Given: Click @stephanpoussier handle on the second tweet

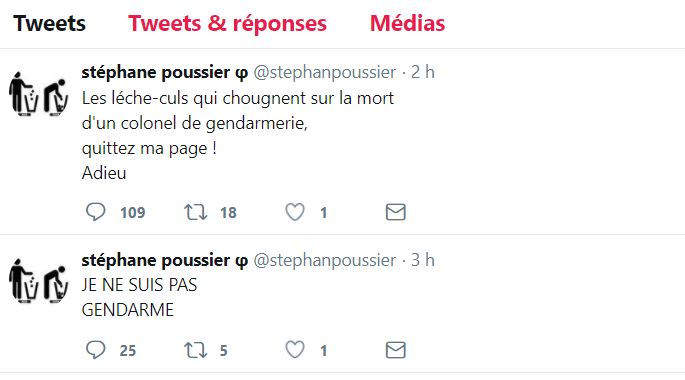Looking at the screenshot, I should pos(325,260).
